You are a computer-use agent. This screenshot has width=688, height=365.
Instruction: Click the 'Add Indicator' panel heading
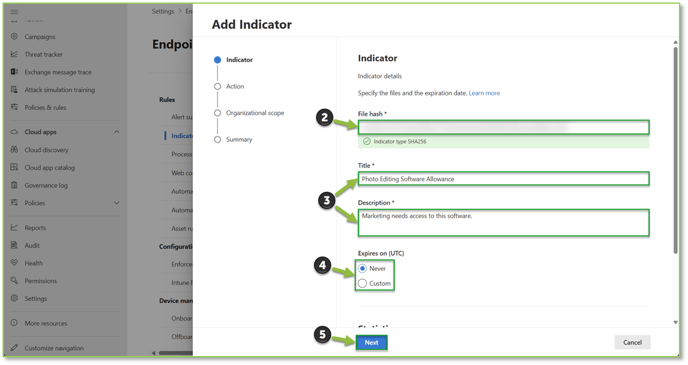point(252,25)
